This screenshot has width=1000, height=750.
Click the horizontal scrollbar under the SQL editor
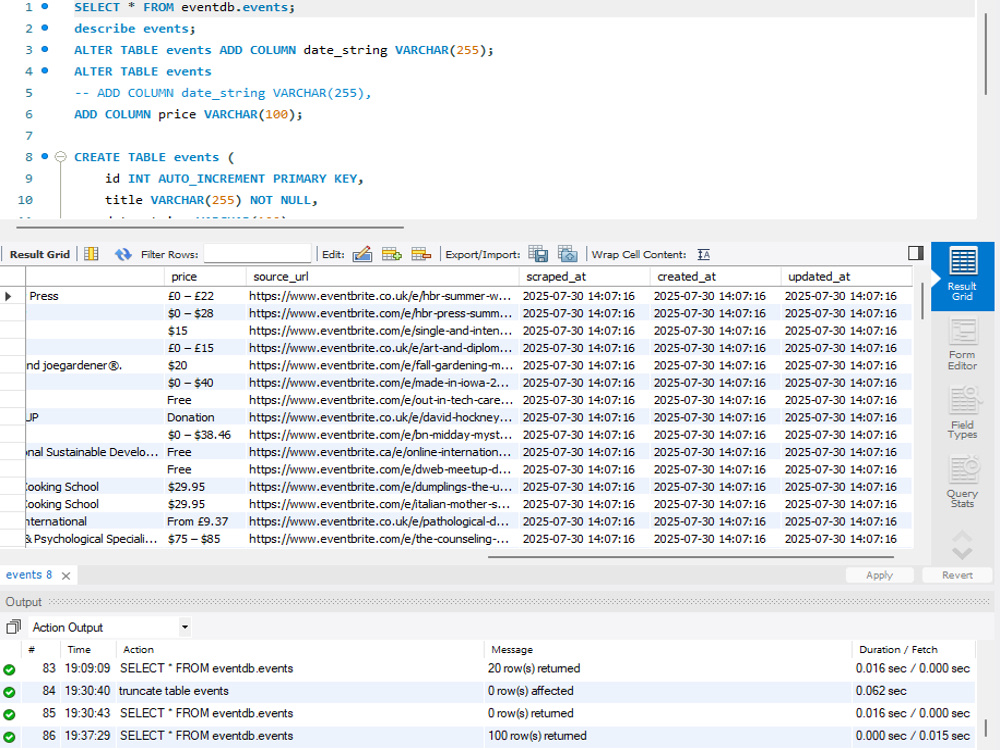click(210, 226)
